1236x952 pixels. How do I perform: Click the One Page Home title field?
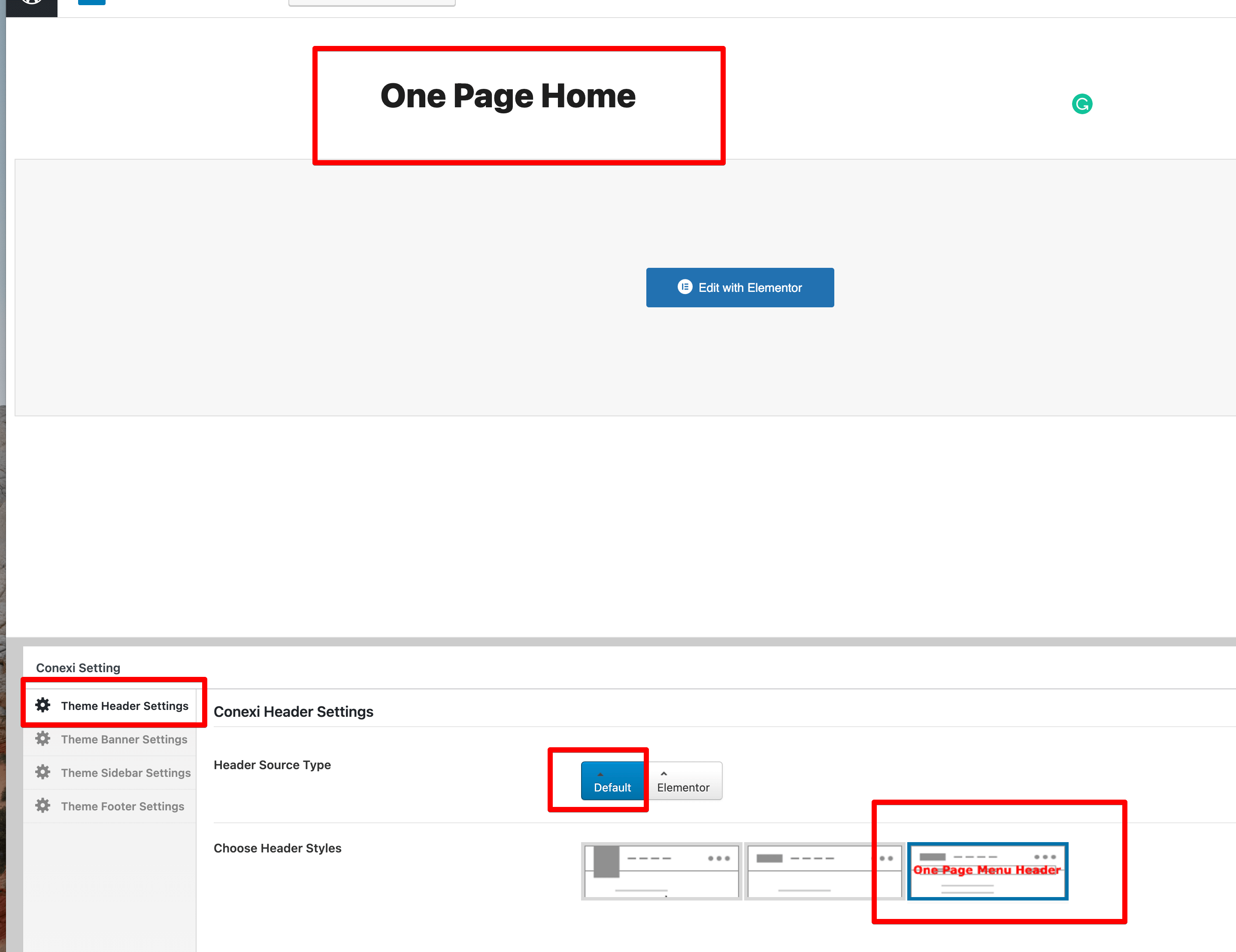[508, 96]
